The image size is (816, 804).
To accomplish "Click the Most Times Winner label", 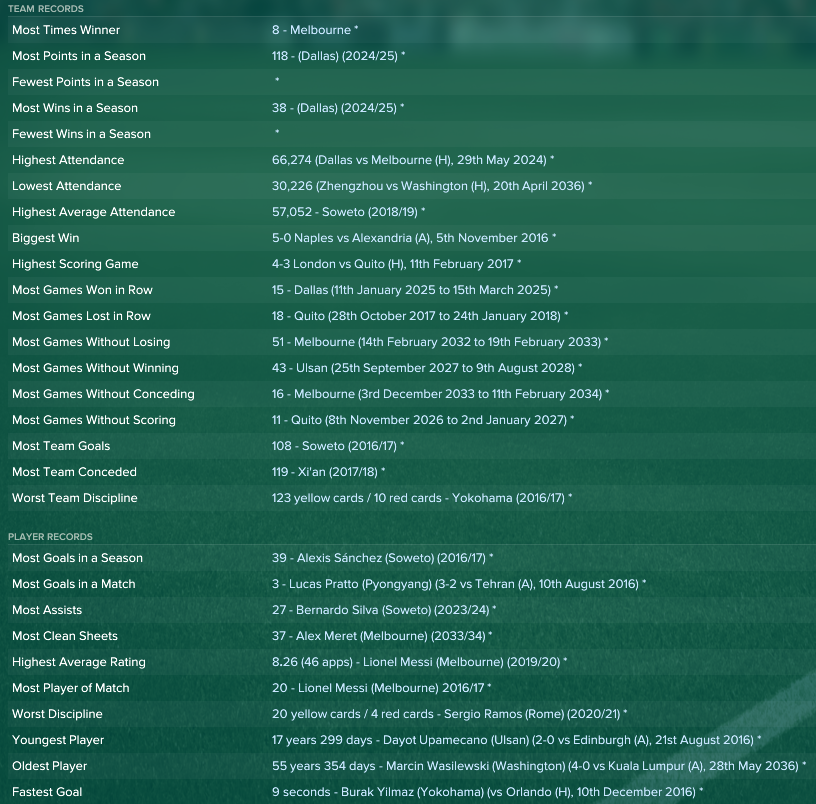I will tap(66, 30).
